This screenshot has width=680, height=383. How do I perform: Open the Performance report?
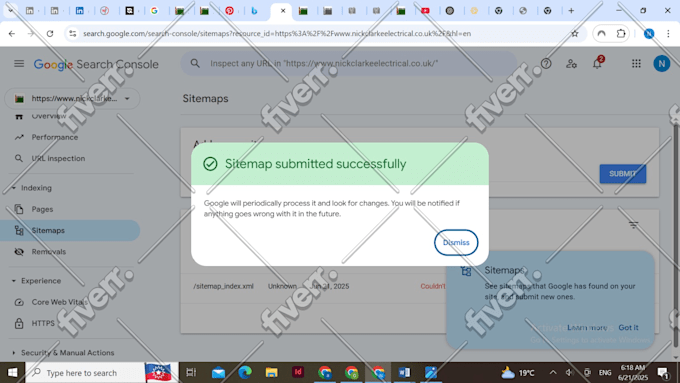(55, 137)
